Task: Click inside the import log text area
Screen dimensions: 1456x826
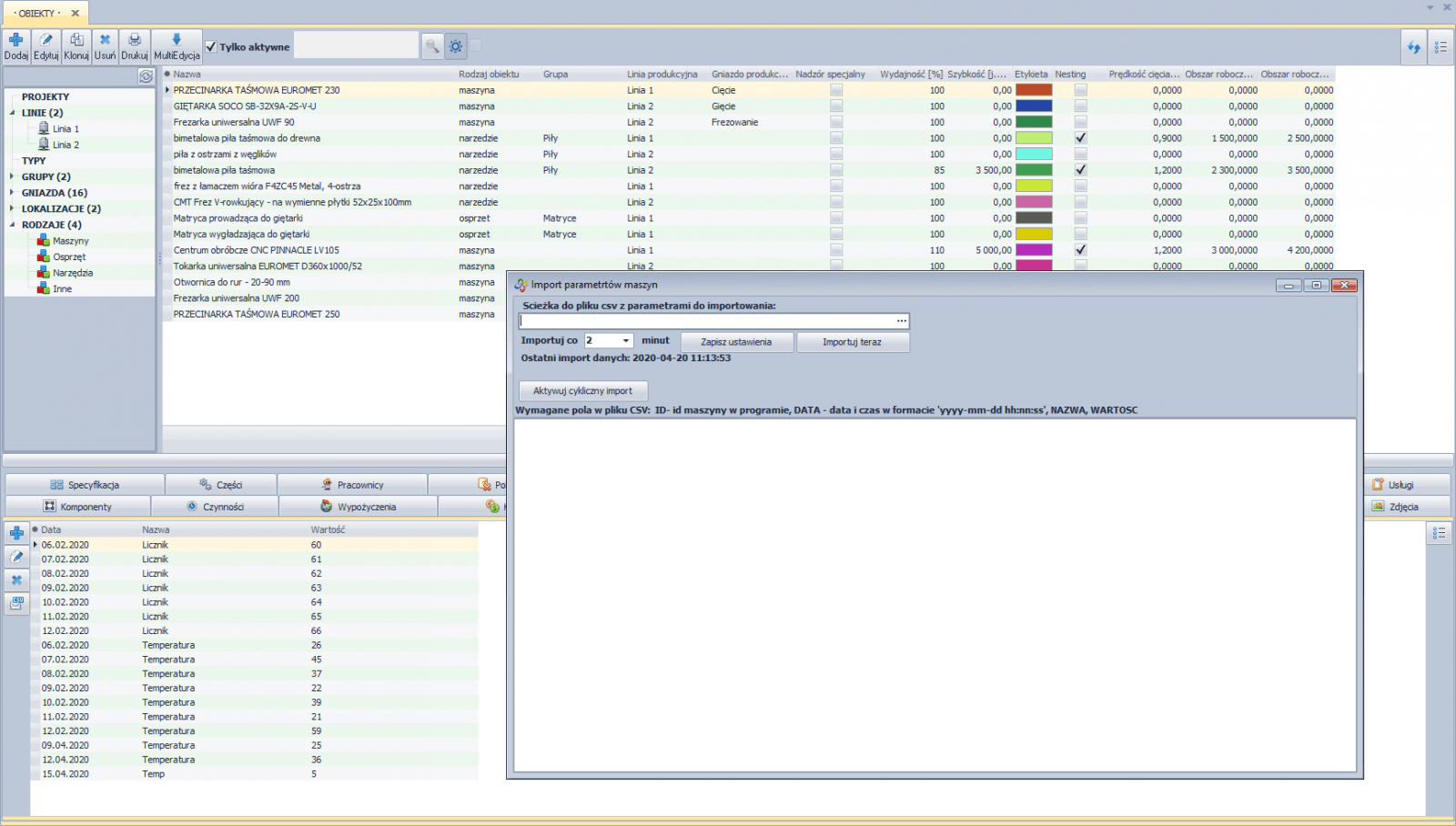Action: click(935, 595)
